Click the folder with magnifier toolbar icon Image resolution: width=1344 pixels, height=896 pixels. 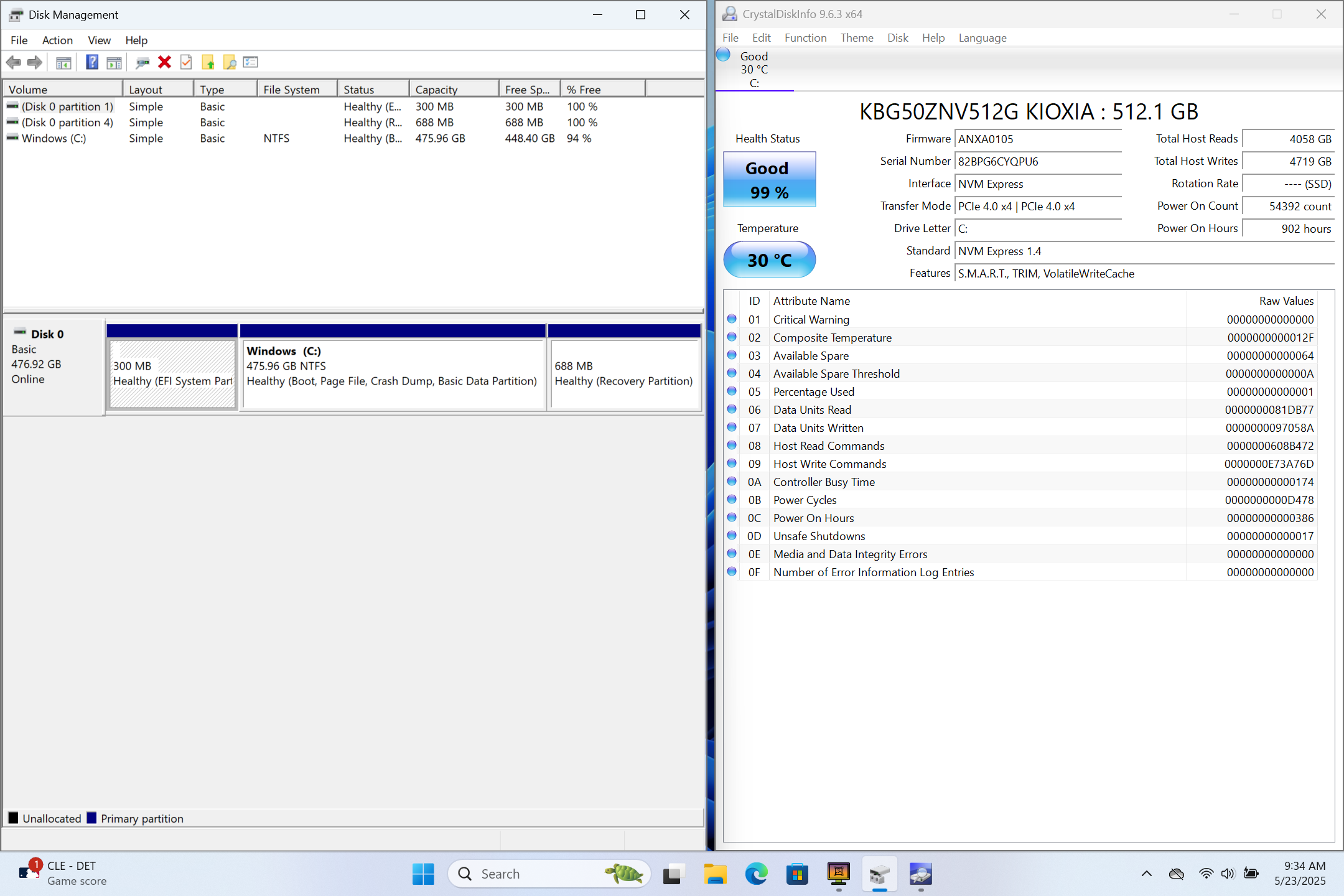230,62
